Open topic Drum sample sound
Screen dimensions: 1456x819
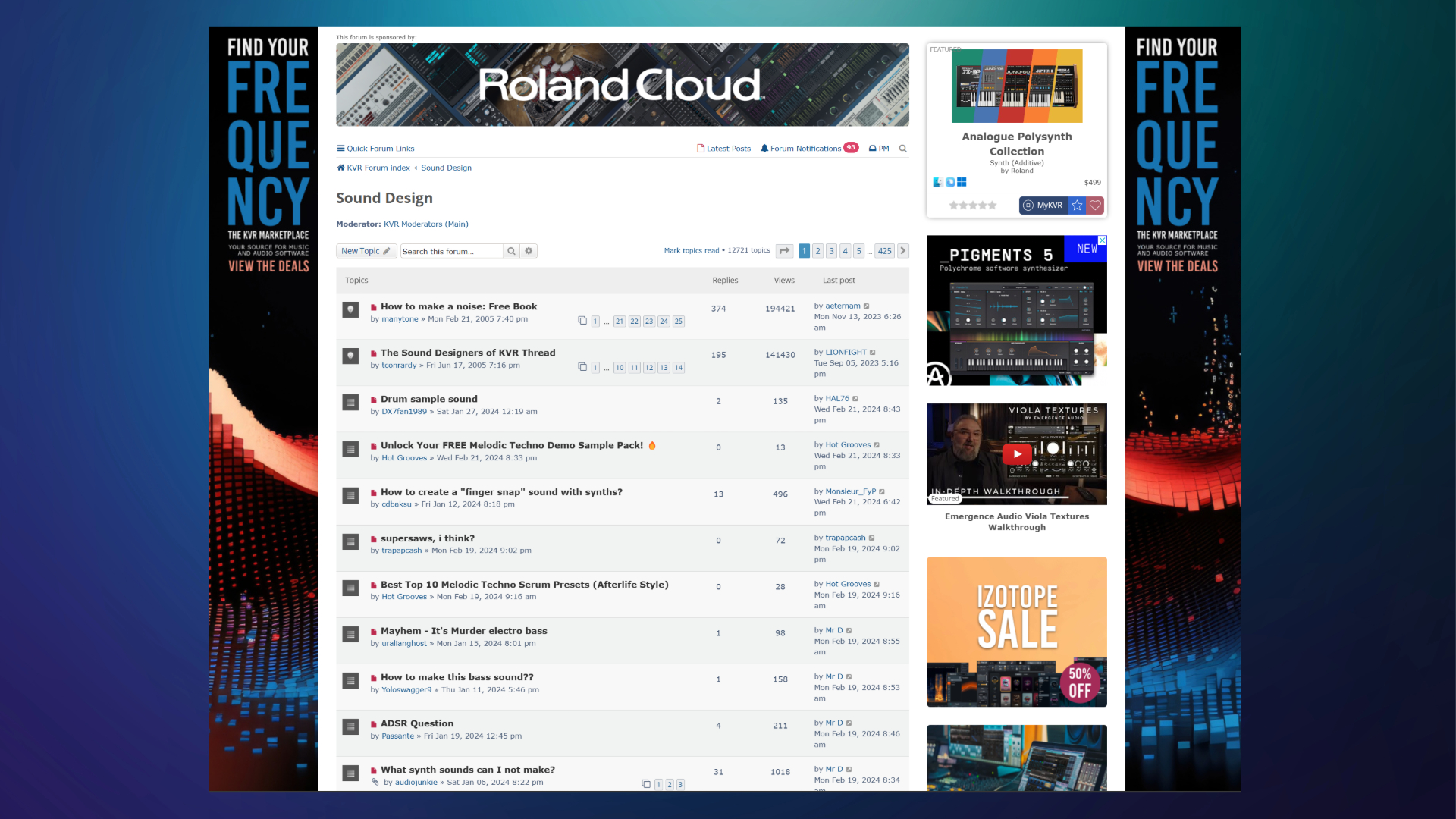point(429,400)
